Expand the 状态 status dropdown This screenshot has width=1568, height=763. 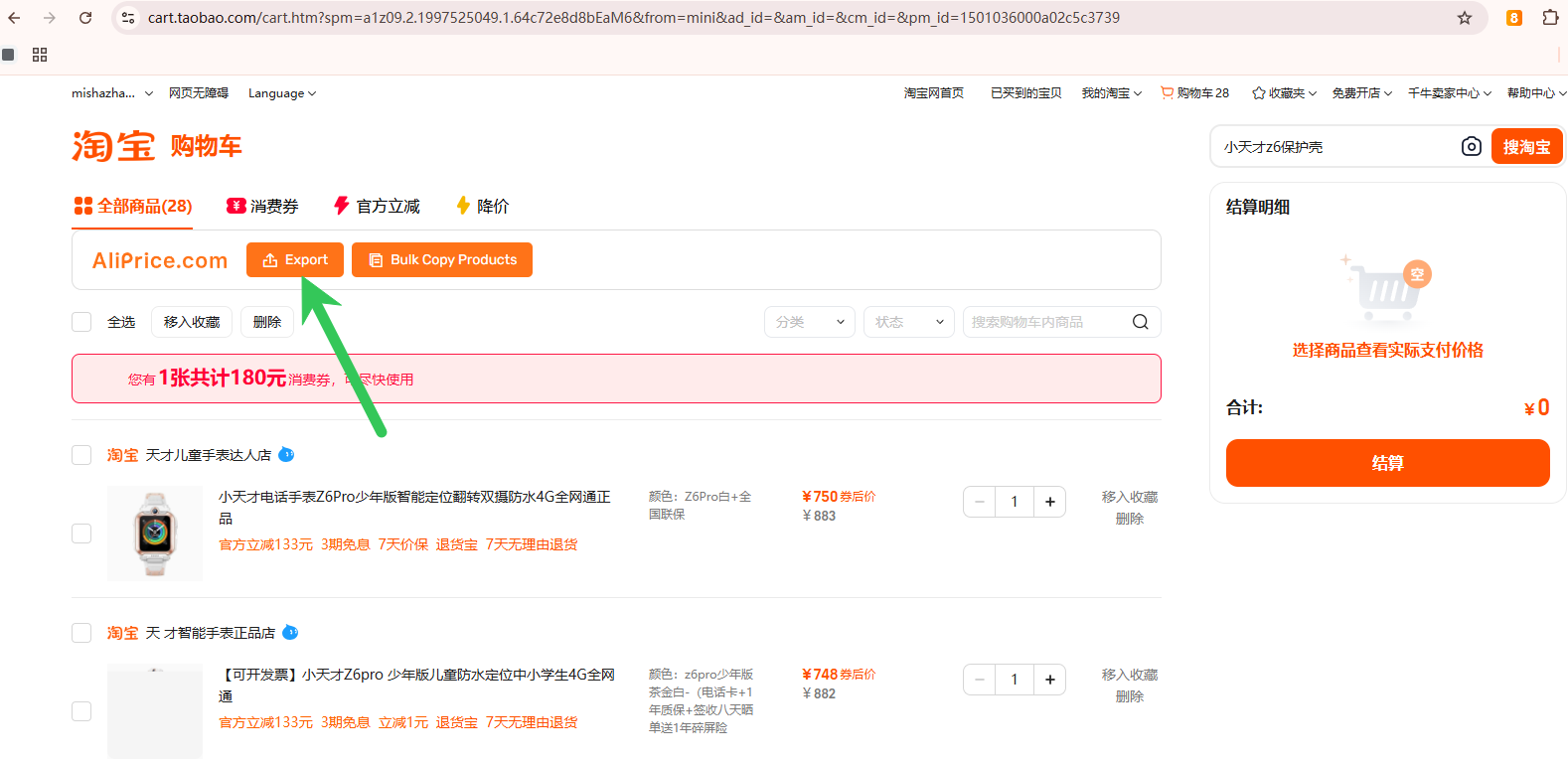(x=908, y=322)
